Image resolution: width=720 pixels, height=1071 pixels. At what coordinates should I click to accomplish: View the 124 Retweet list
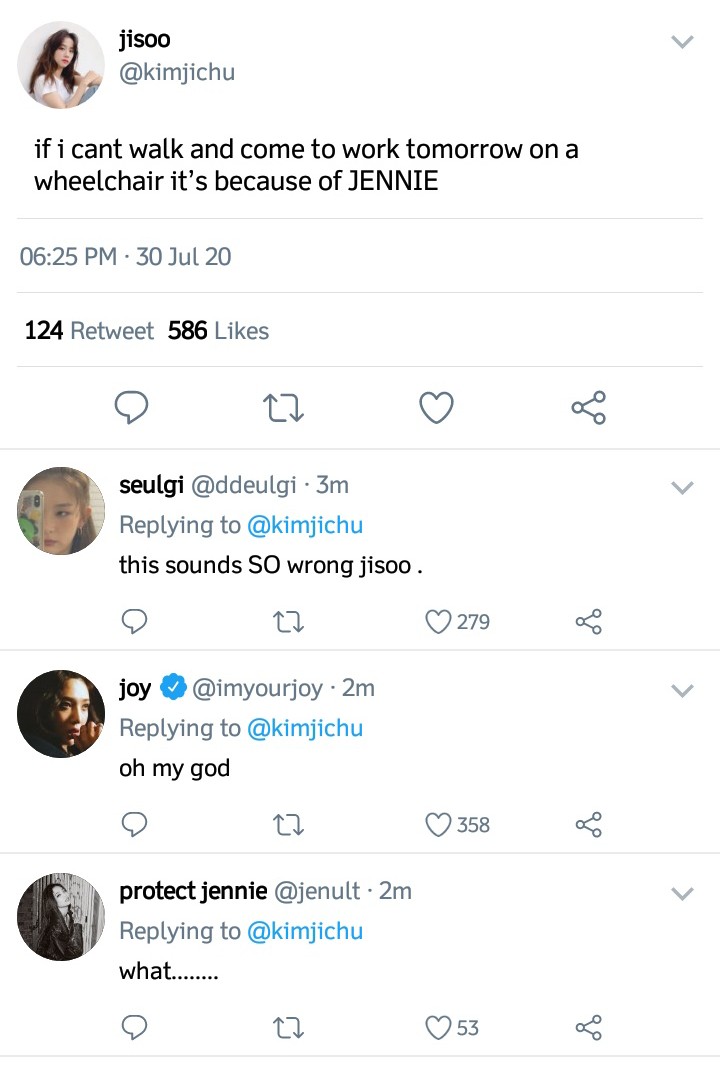coord(89,331)
